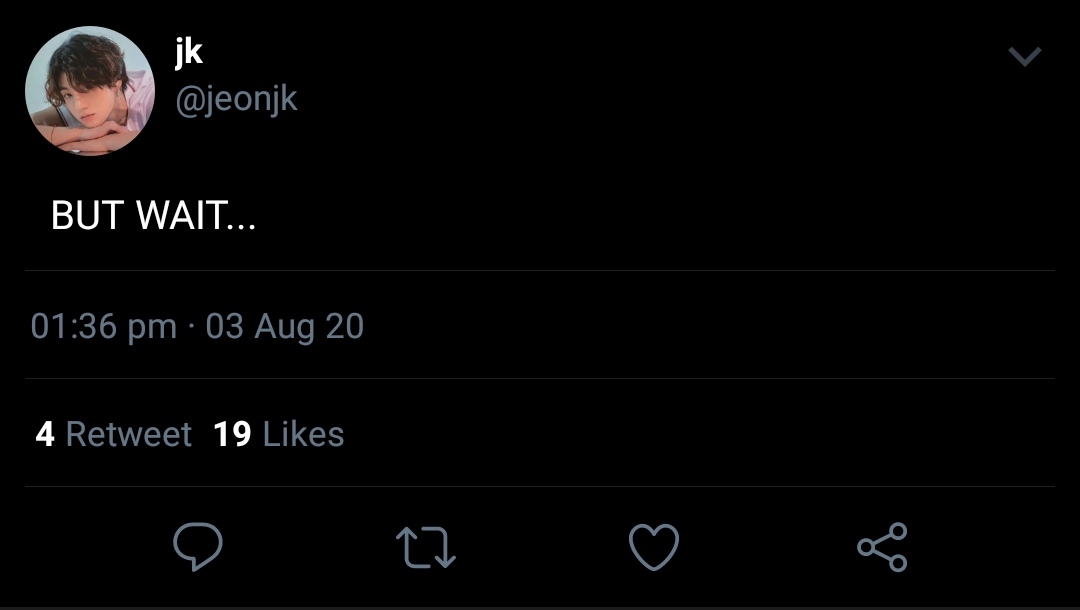1080x610 pixels.
Task: Click the date 03 Aug 20
Action: coord(285,327)
